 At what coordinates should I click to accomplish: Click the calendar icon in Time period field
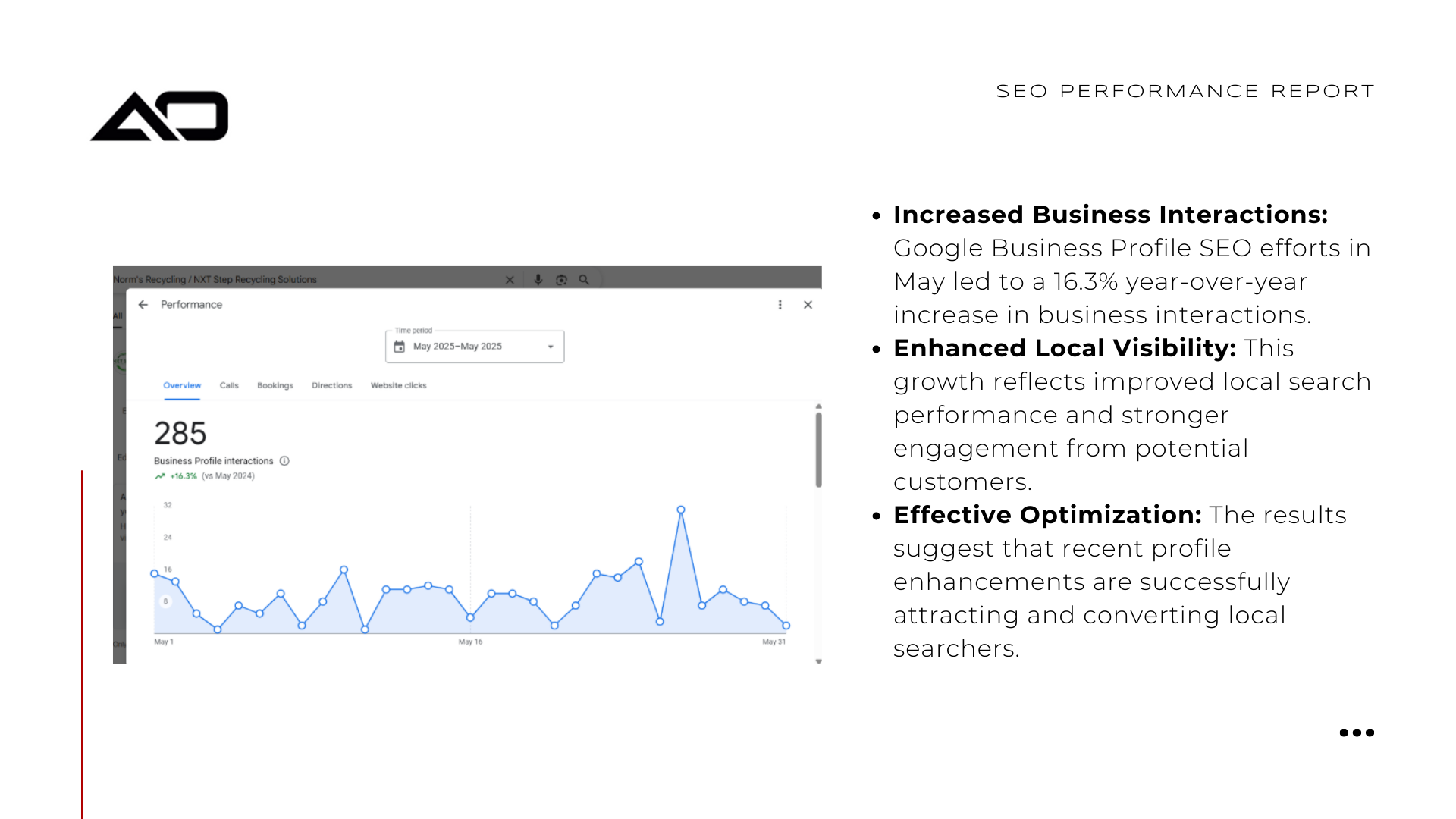point(401,346)
